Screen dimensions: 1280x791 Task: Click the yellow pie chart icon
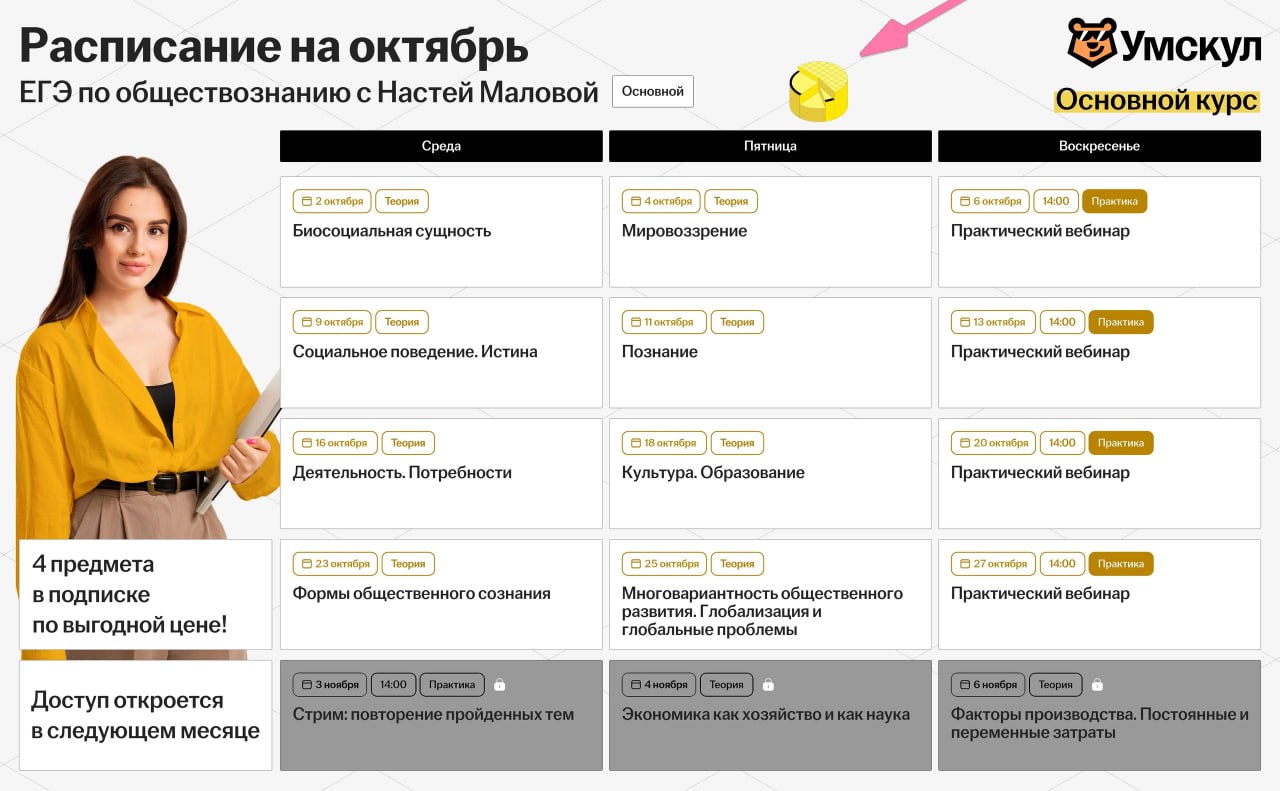point(818,91)
